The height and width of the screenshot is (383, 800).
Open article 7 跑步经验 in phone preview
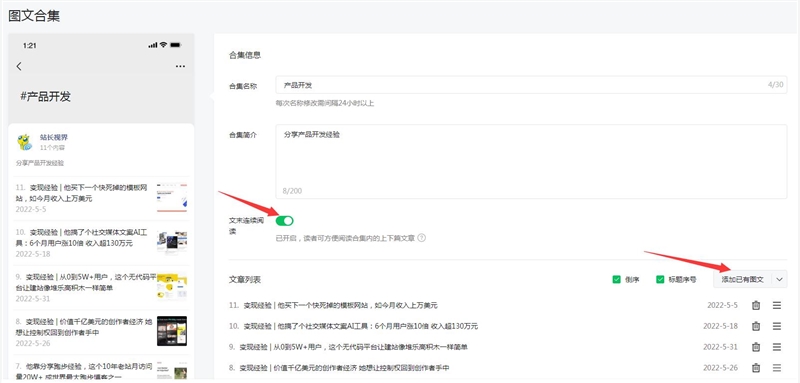coord(84,371)
